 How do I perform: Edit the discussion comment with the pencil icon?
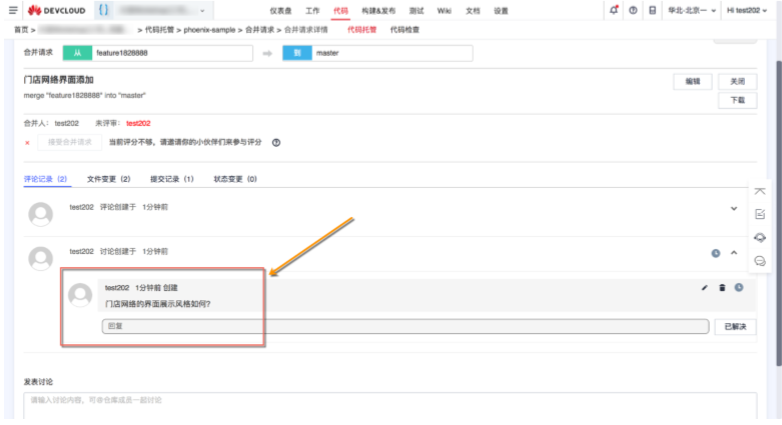tap(705, 288)
